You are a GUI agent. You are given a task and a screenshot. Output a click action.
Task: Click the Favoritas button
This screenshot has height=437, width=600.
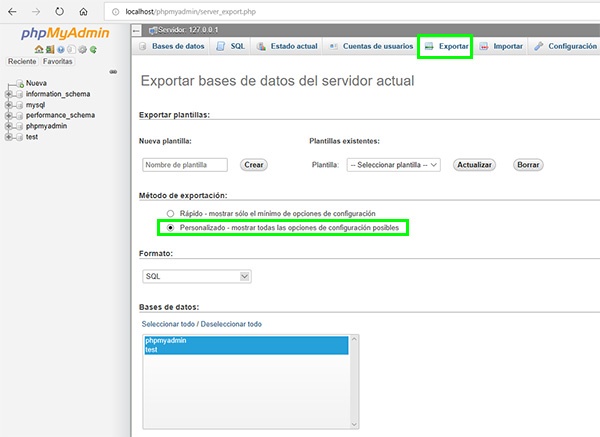click(57, 62)
